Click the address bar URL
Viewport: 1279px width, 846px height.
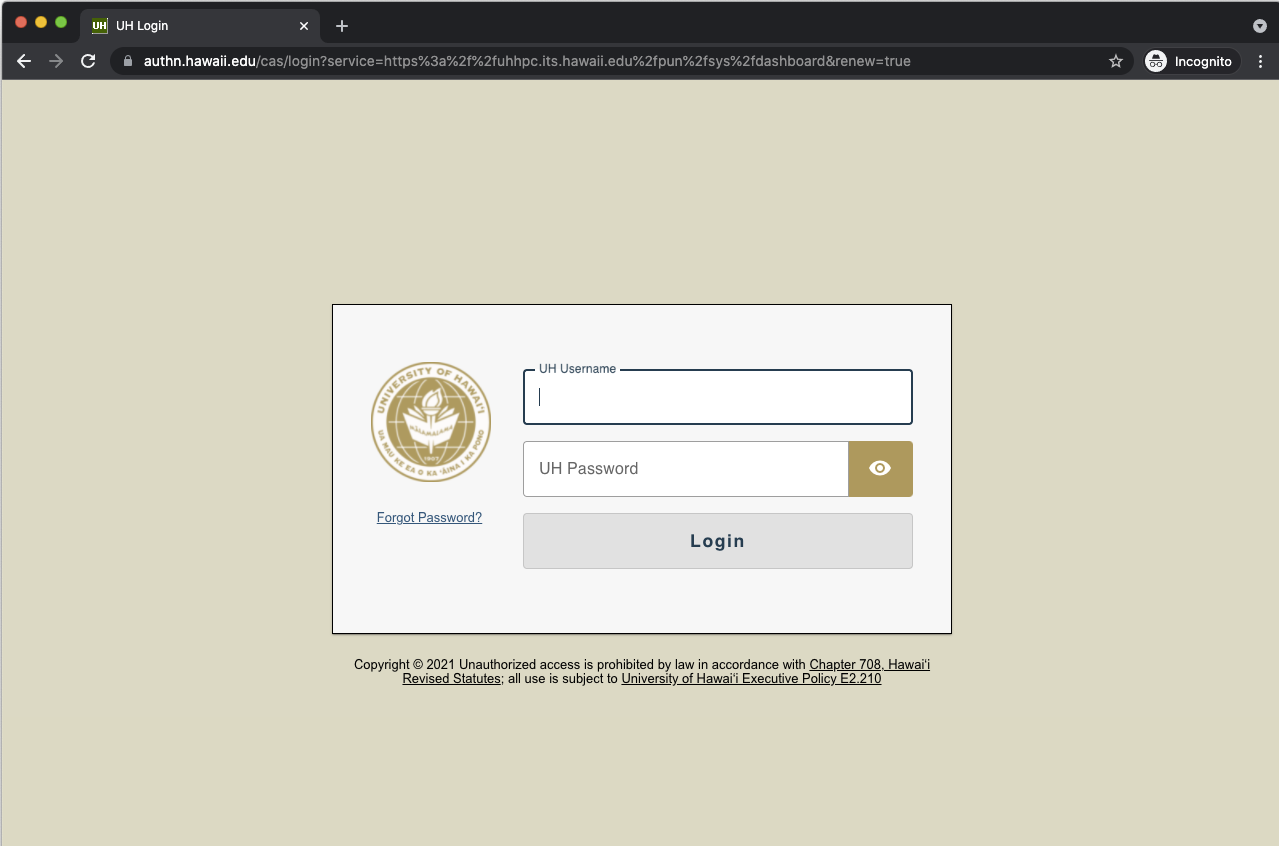(527, 61)
